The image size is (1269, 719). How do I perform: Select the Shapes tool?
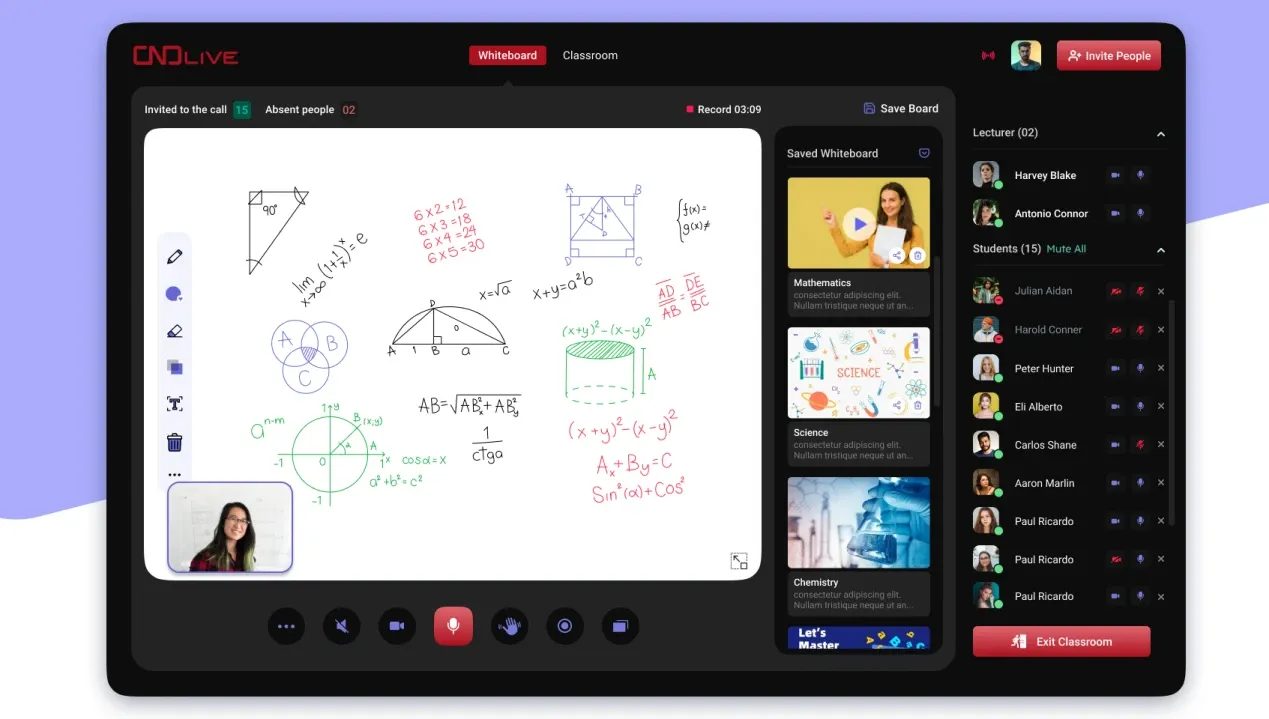click(175, 367)
